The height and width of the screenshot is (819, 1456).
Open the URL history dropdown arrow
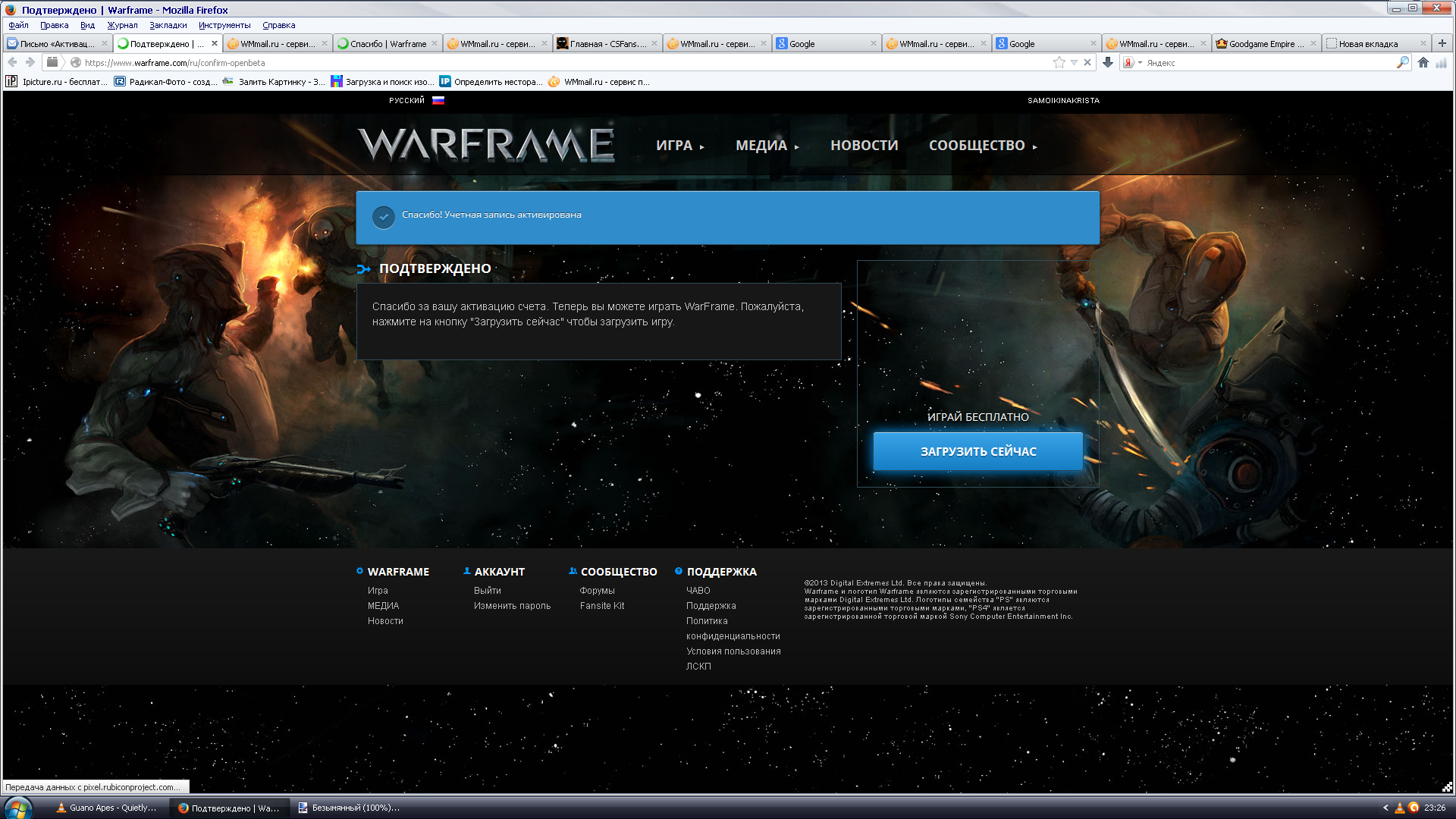click(x=1074, y=63)
